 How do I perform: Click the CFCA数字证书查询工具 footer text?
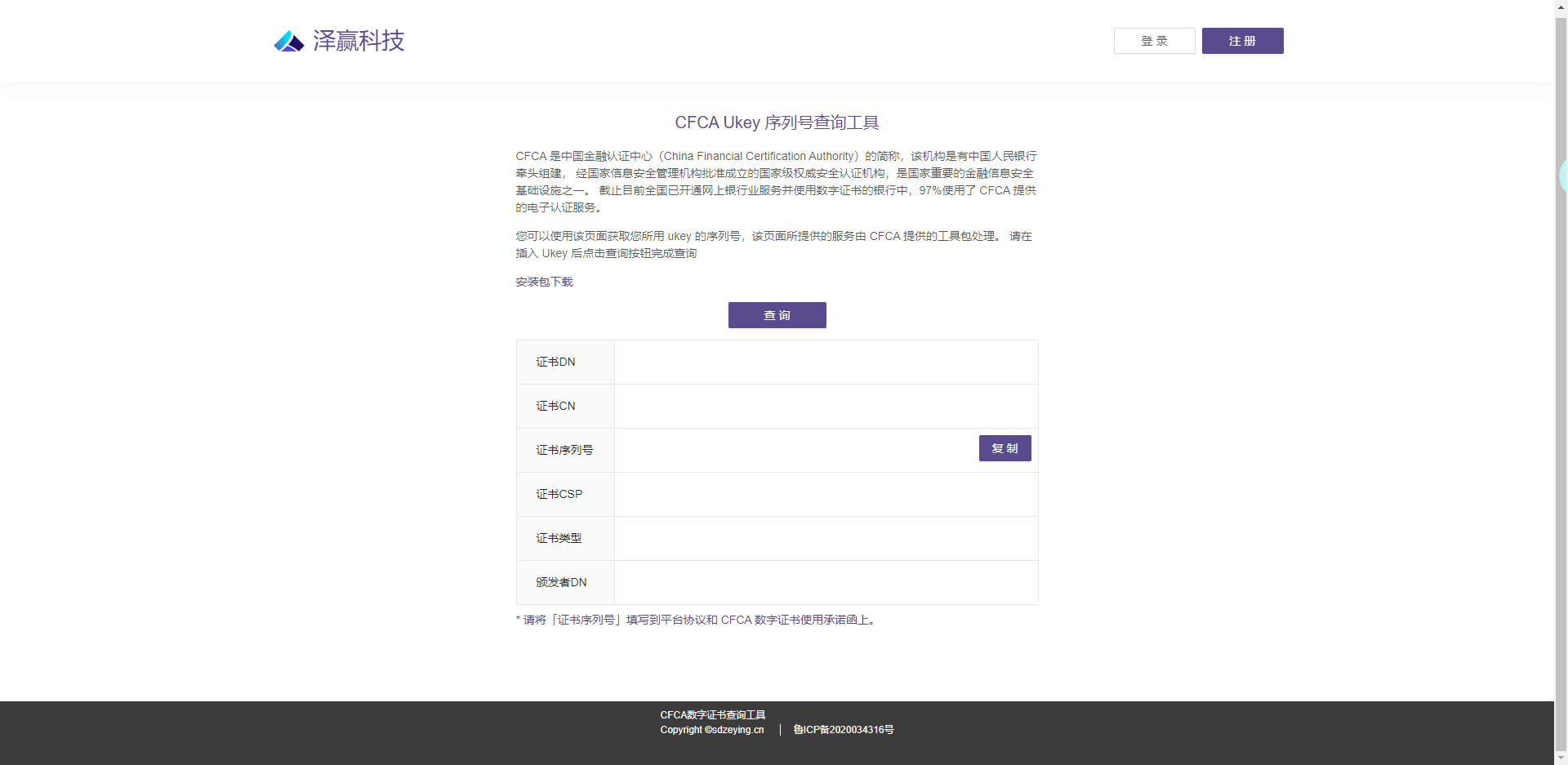pyautogui.click(x=713, y=715)
